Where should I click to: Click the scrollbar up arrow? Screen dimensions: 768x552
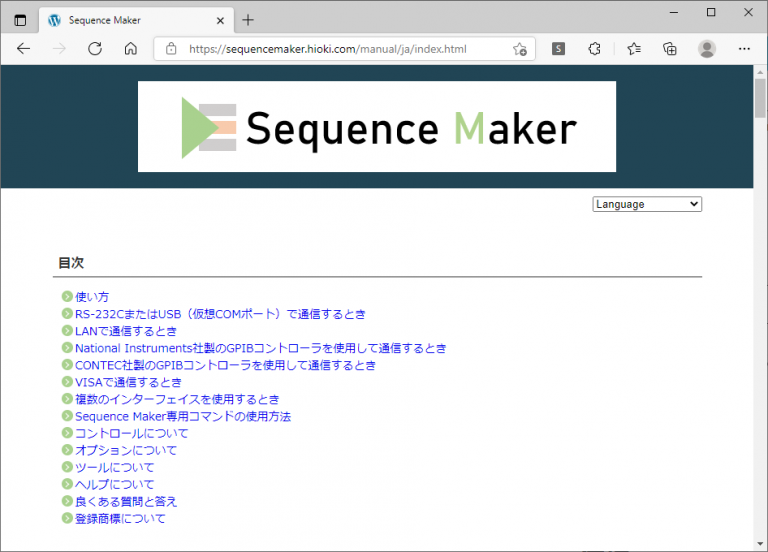click(x=760, y=72)
